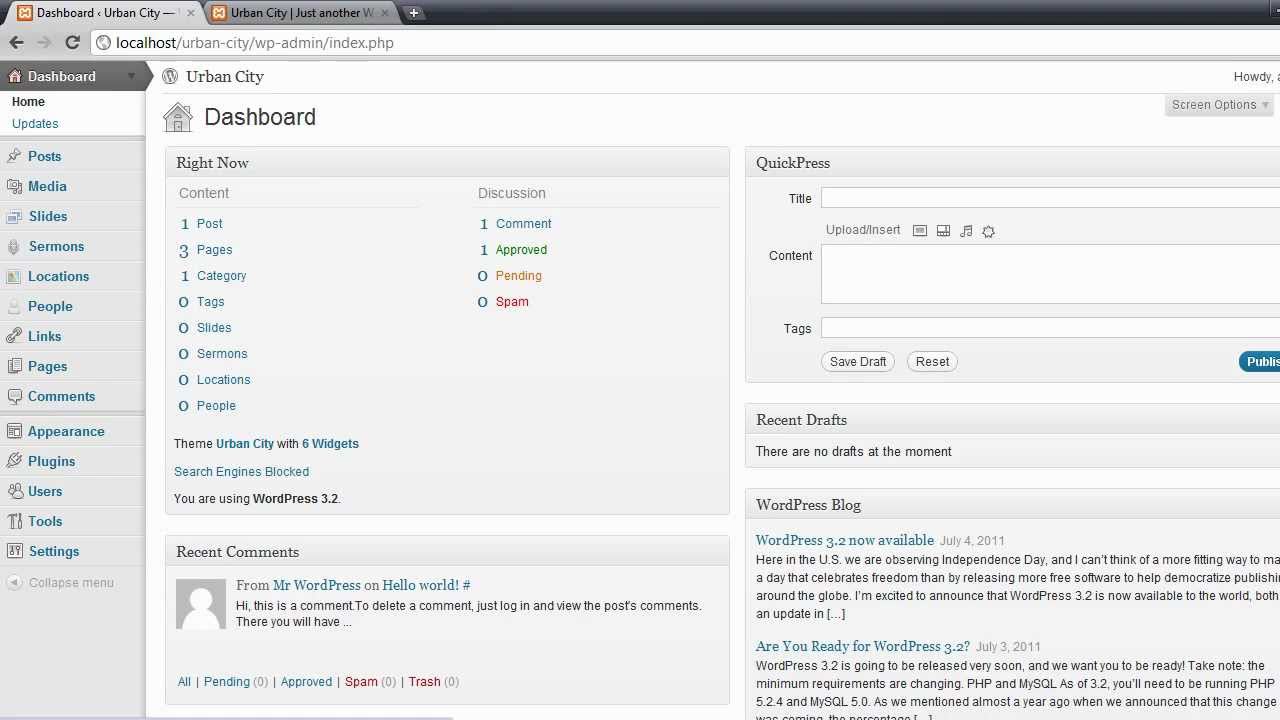Click the Posts pushpin icon
The image size is (1280, 720).
(x=13, y=156)
